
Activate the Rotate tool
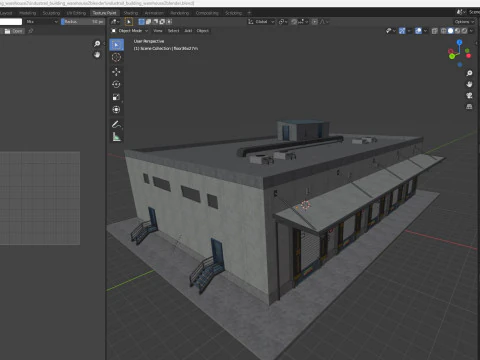pyautogui.click(x=116, y=84)
